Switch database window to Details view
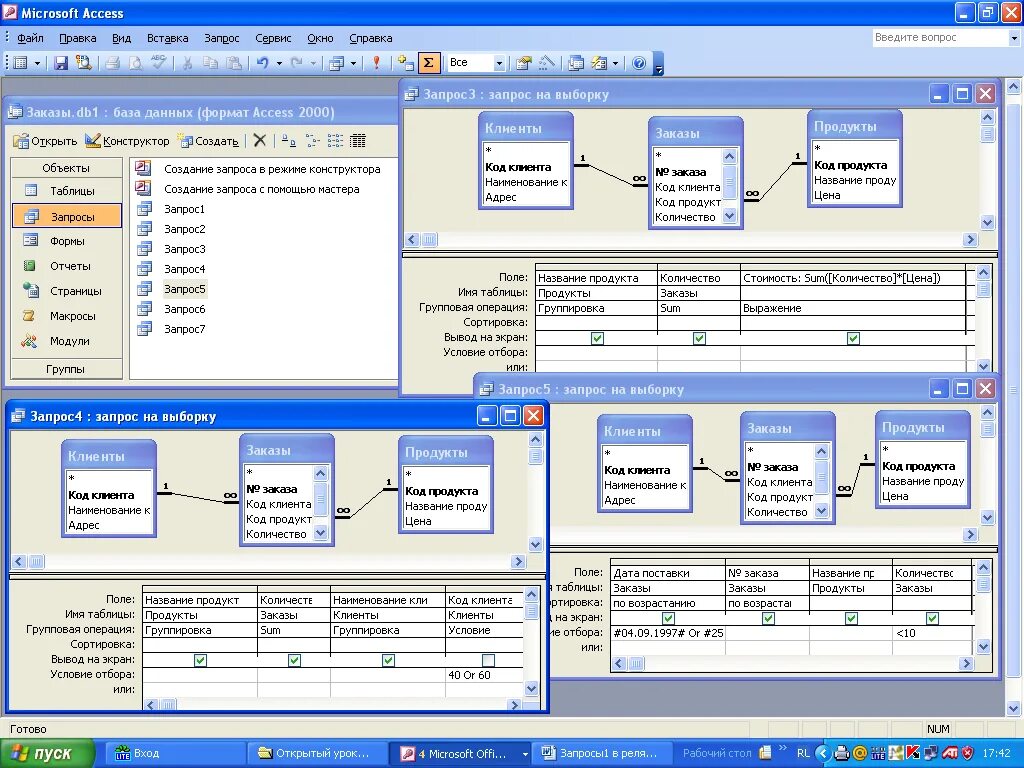Viewport: 1024px width, 768px height. (x=358, y=140)
